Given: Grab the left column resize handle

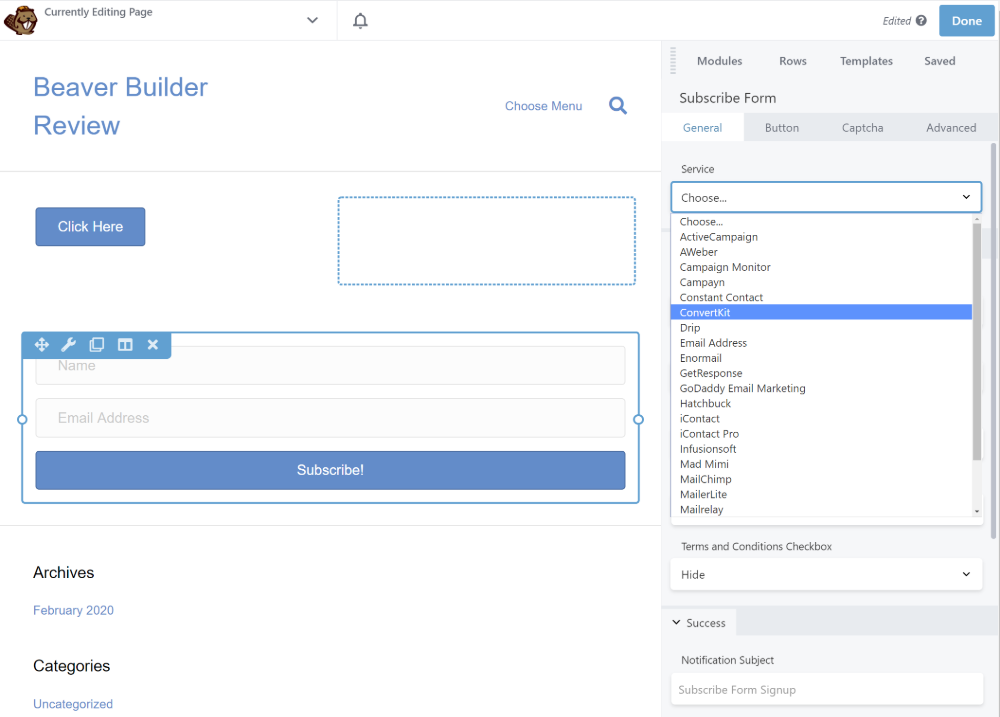Looking at the screenshot, I should pos(22,419).
